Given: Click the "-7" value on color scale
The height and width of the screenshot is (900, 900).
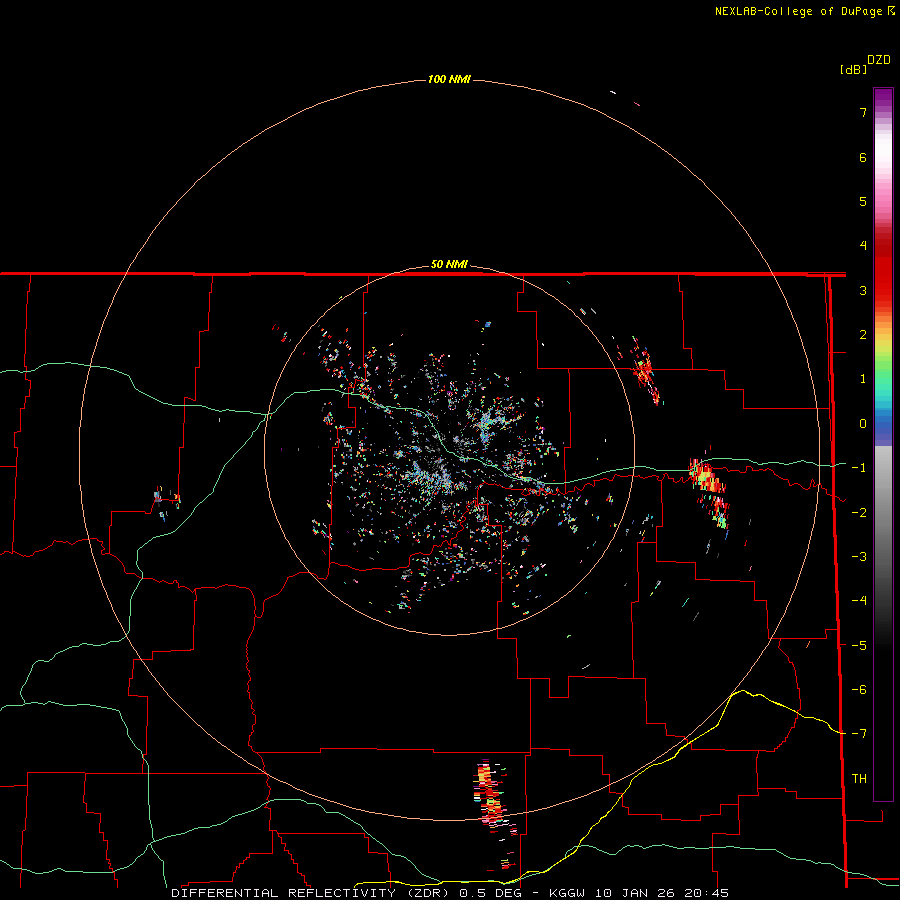Looking at the screenshot, I should tap(859, 734).
